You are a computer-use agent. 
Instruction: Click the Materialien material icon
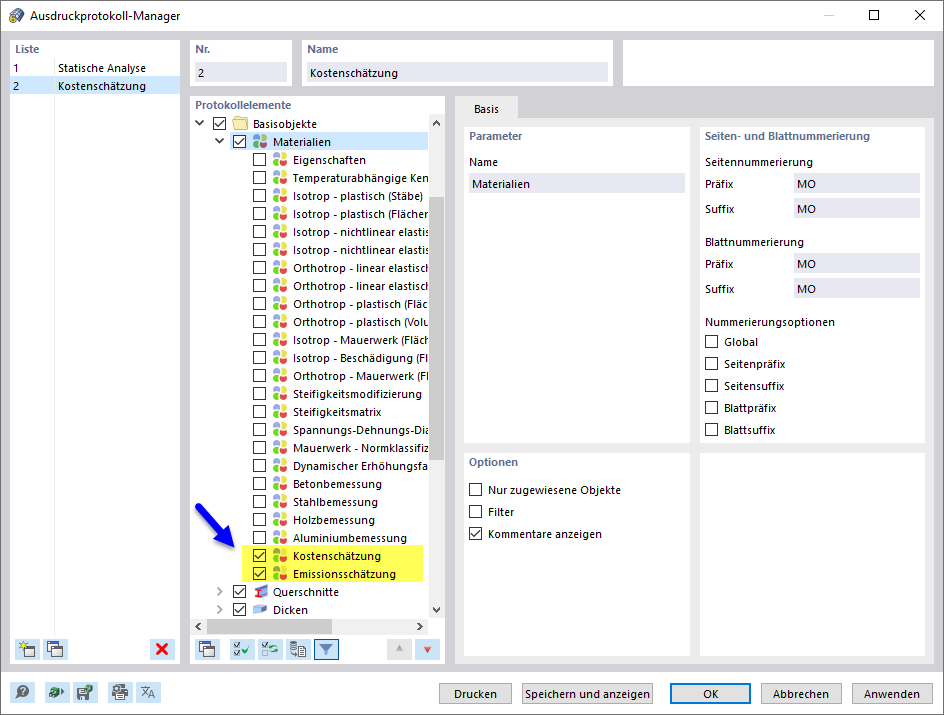click(x=260, y=141)
